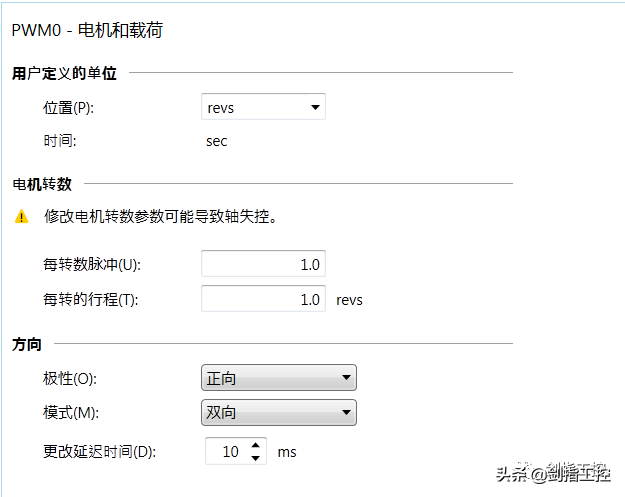Click the PWM0 - 电机和载荷 title

(x=87, y=31)
